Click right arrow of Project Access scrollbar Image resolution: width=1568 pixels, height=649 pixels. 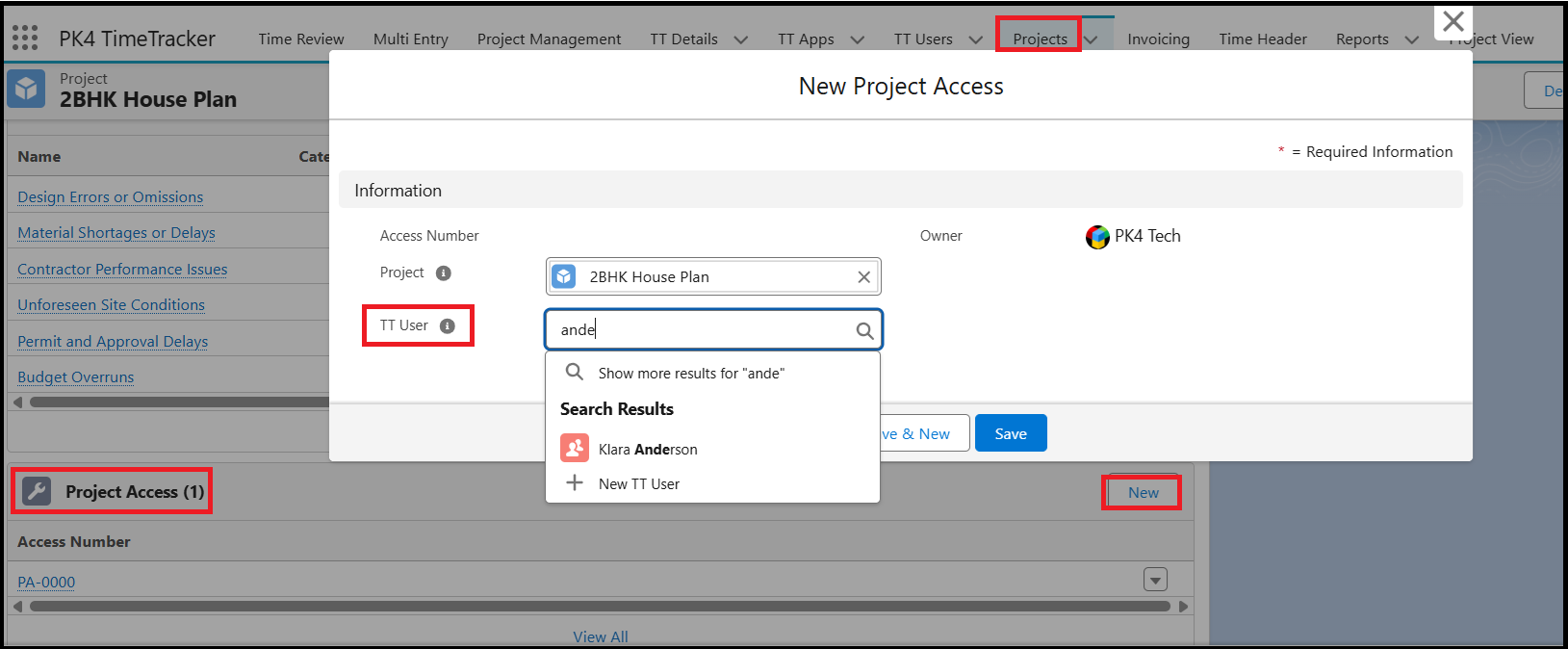click(1183, 607)
